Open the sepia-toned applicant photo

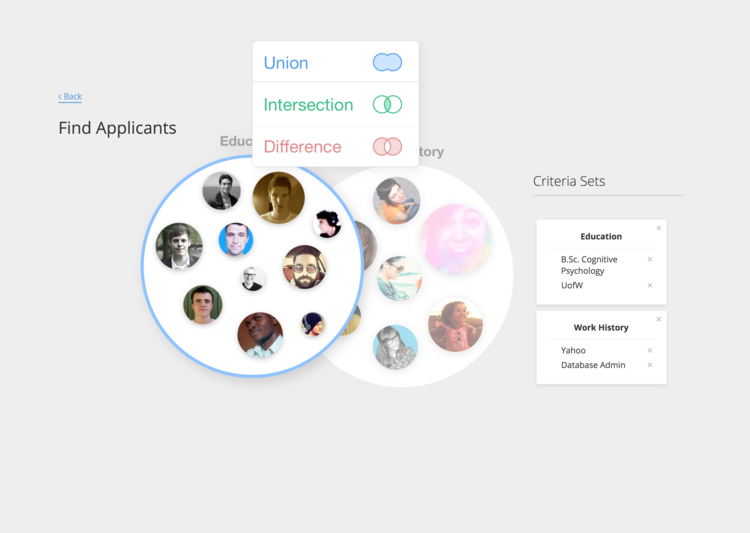[278, 198]
